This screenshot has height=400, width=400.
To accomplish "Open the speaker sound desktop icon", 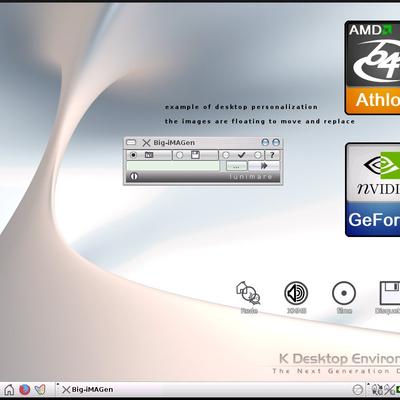I will (296, 293).
